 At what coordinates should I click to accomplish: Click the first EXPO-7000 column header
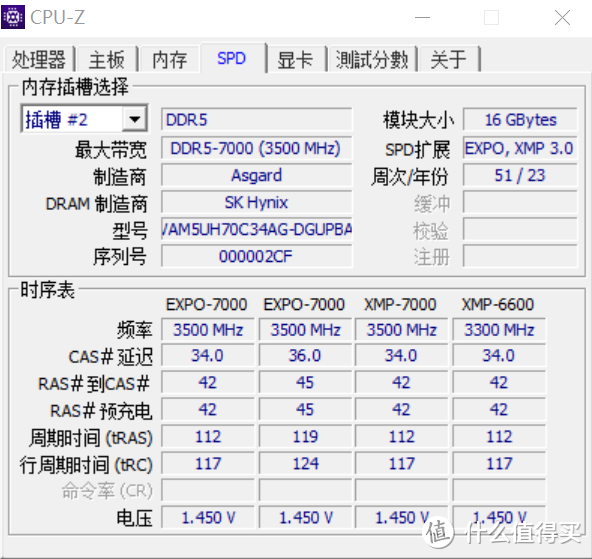207,304
